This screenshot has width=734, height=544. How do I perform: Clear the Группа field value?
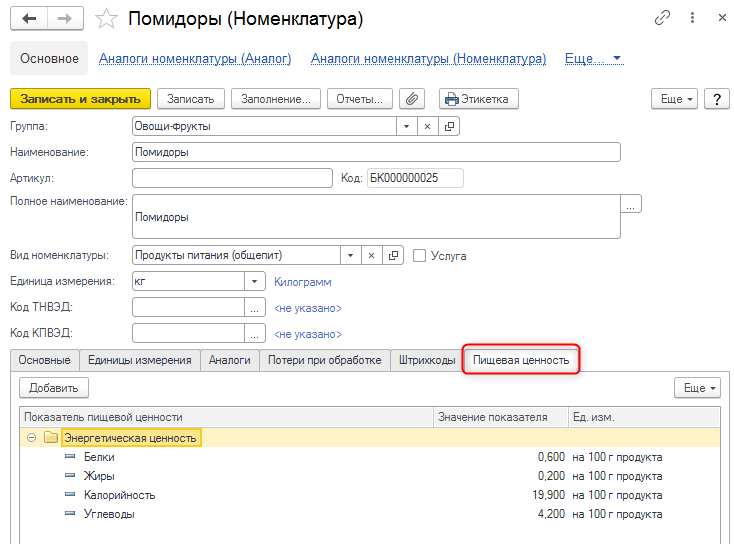click(x=427, y=127)
